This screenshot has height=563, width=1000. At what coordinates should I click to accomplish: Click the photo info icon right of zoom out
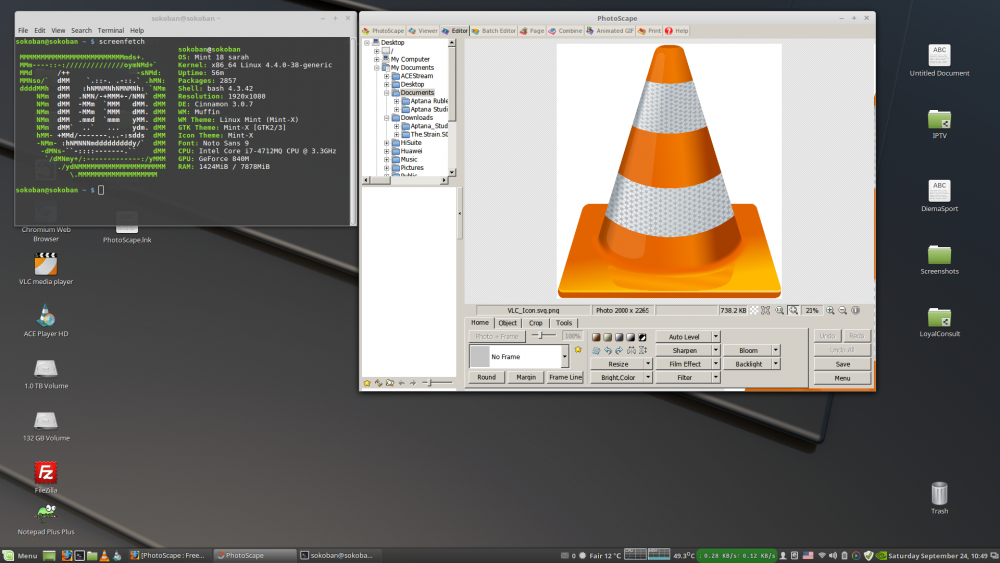point(855,311)
